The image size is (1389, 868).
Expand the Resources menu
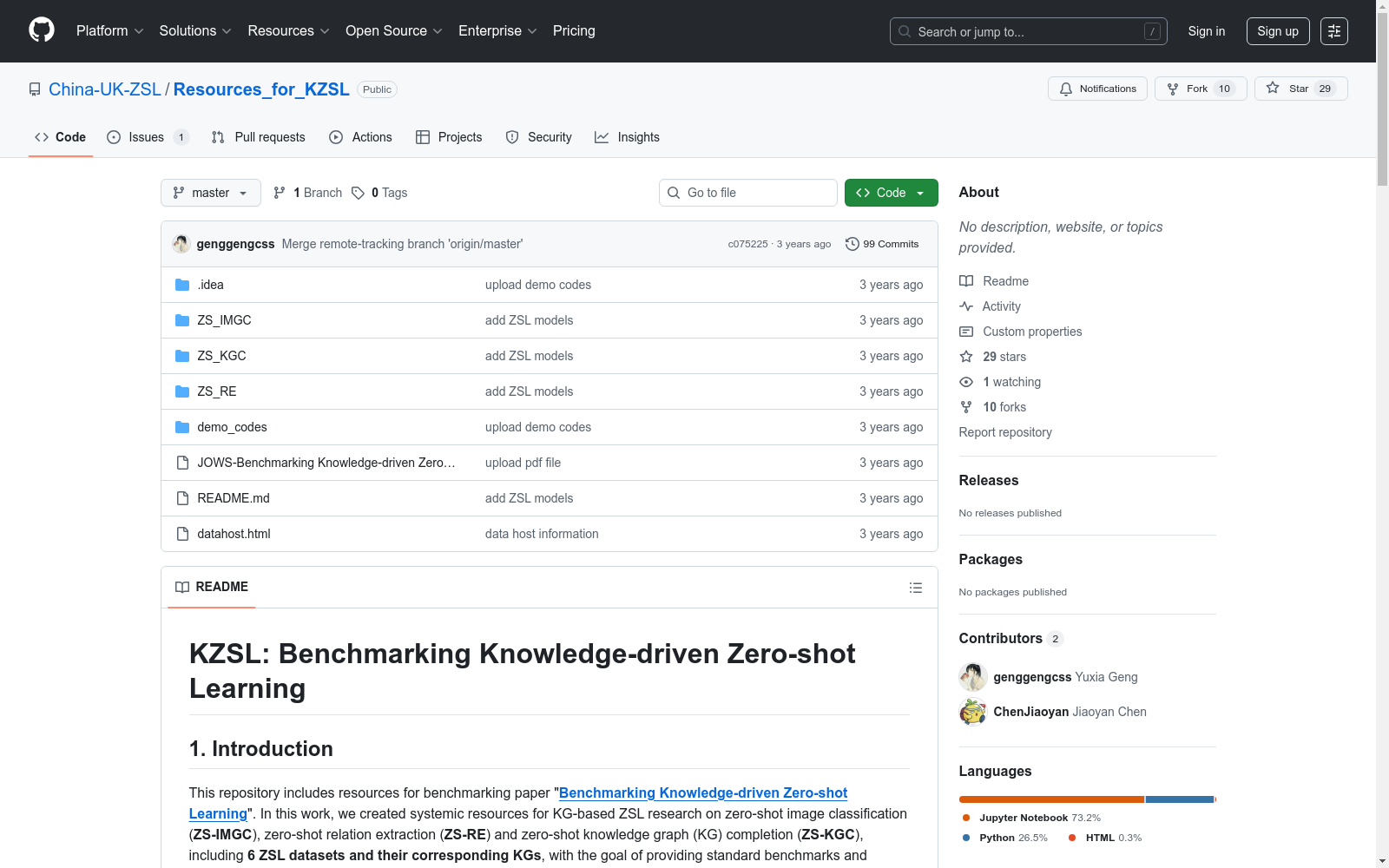coord(289,31)
